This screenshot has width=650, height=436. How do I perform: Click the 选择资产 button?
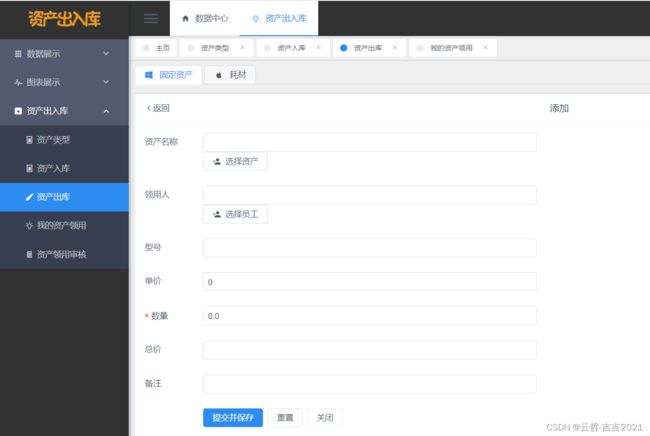point(235,161)
